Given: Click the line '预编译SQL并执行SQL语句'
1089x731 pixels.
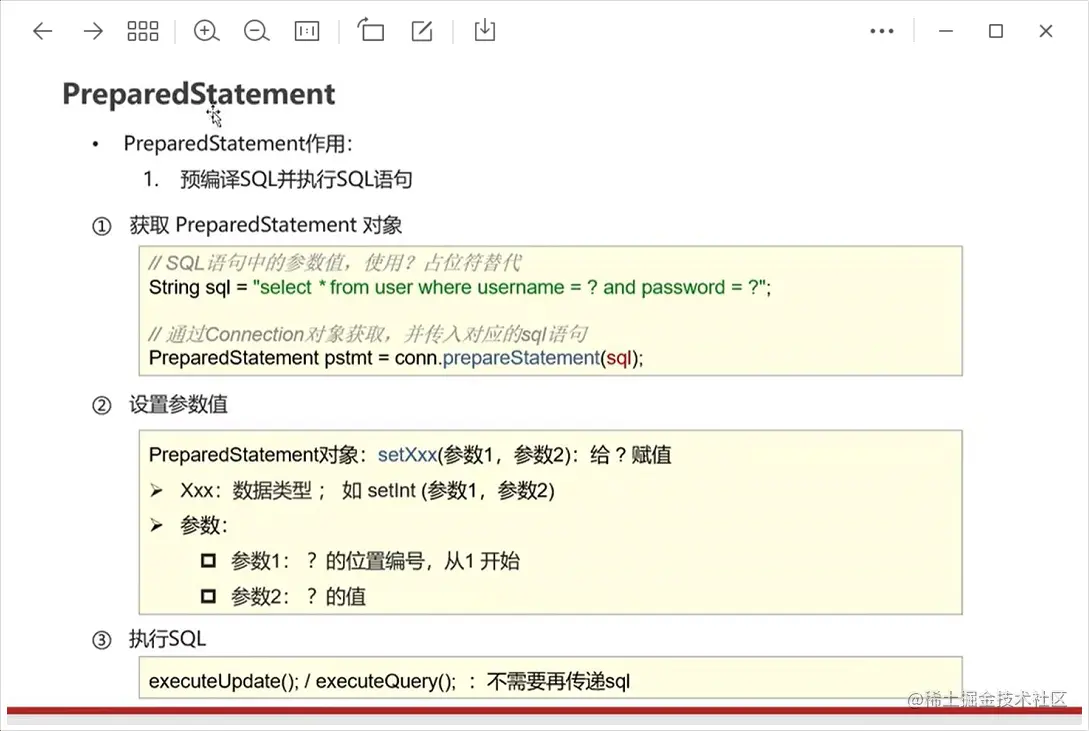Looking at the screenshot, I should [296, 180].
